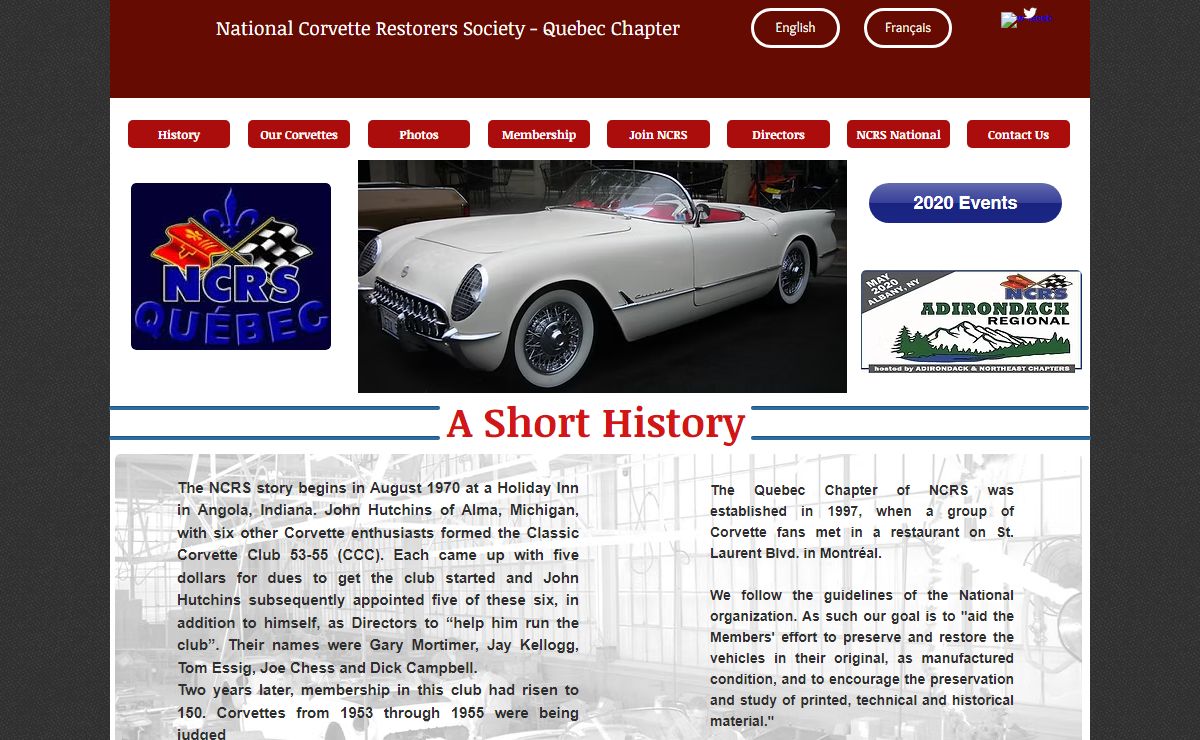Click the 'A Short History' heading
This screenshot has height=740, width=1200.
coord(596,423)
